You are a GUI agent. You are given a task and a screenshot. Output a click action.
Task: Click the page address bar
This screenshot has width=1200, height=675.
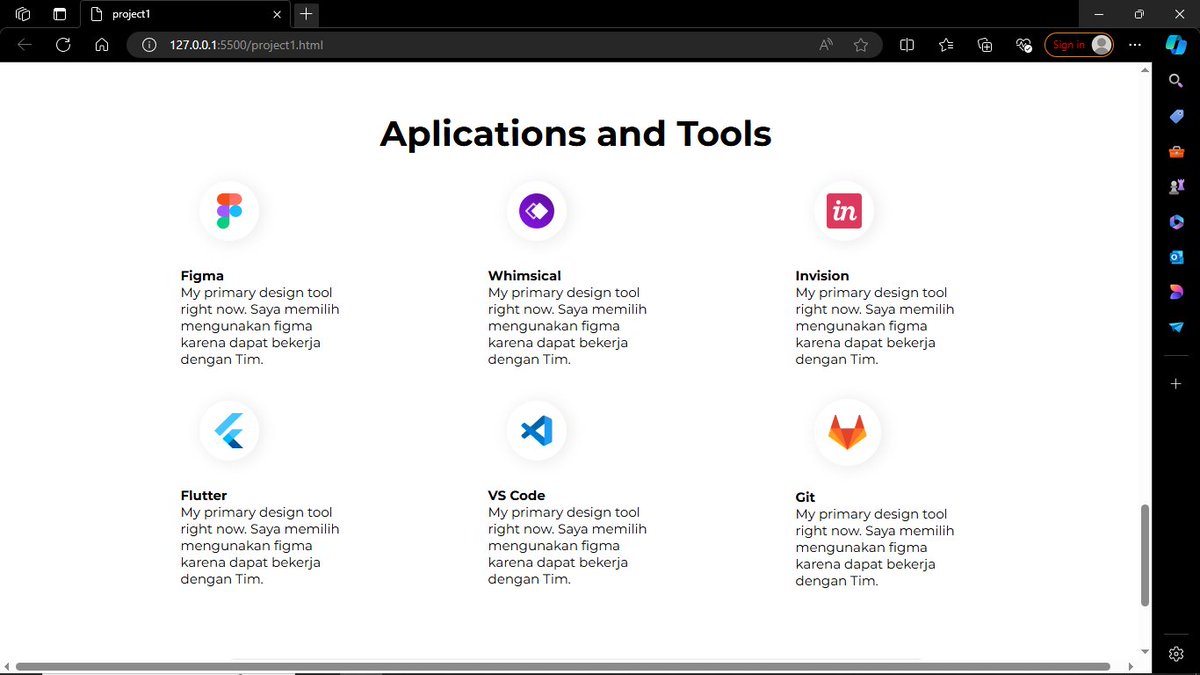pos(500,44)
